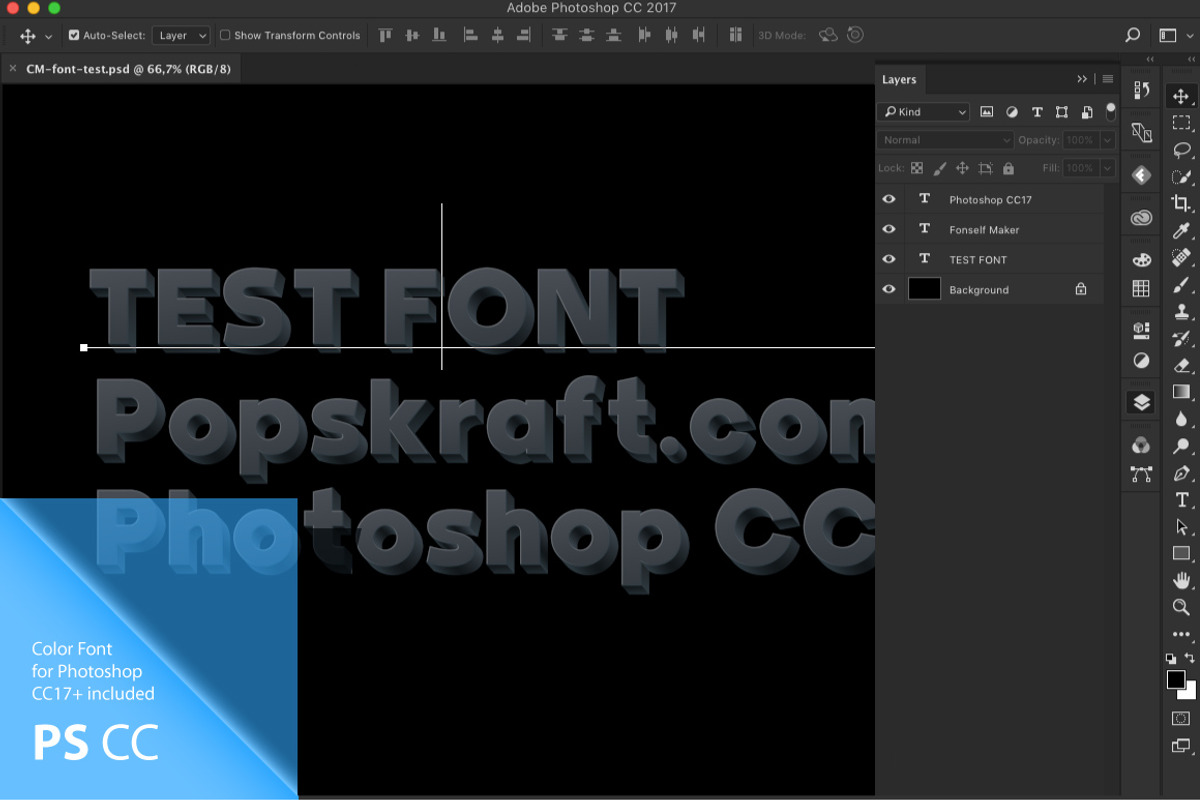
Task: Open the History panel icon
Action: 1141,90
